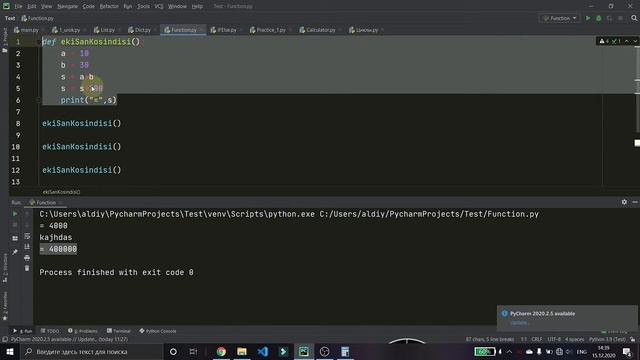Collapse def ekiSanKosindisi fold marker
Screen dimensions: 640x360
(39, 42)
